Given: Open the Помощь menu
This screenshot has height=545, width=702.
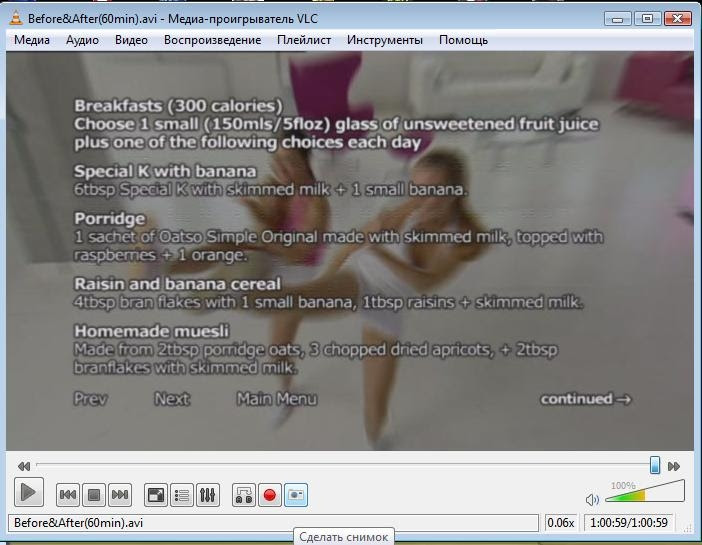Looking at the screenshot, I should click(x=463, y=40).
